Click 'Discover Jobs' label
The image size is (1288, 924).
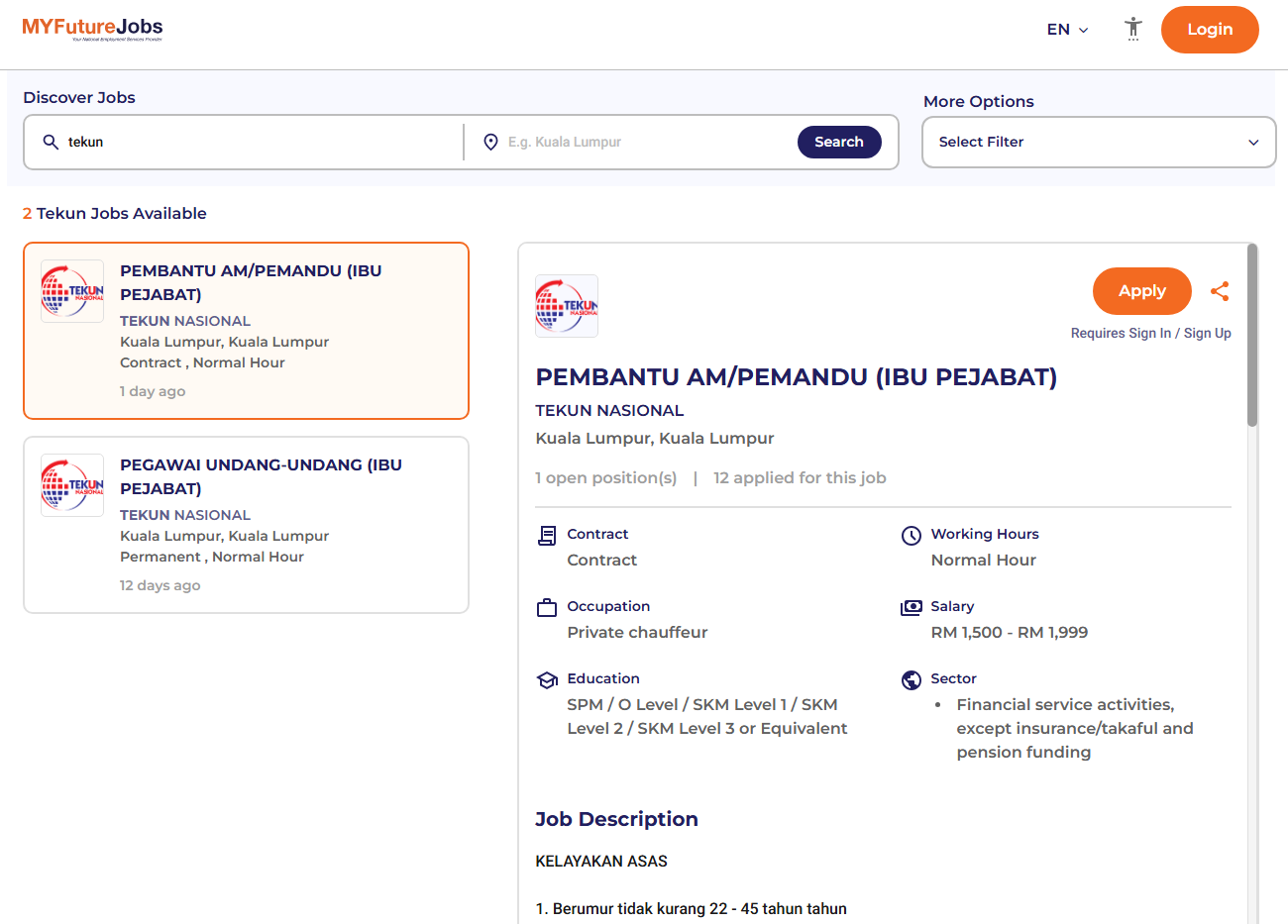pos(79,97)
